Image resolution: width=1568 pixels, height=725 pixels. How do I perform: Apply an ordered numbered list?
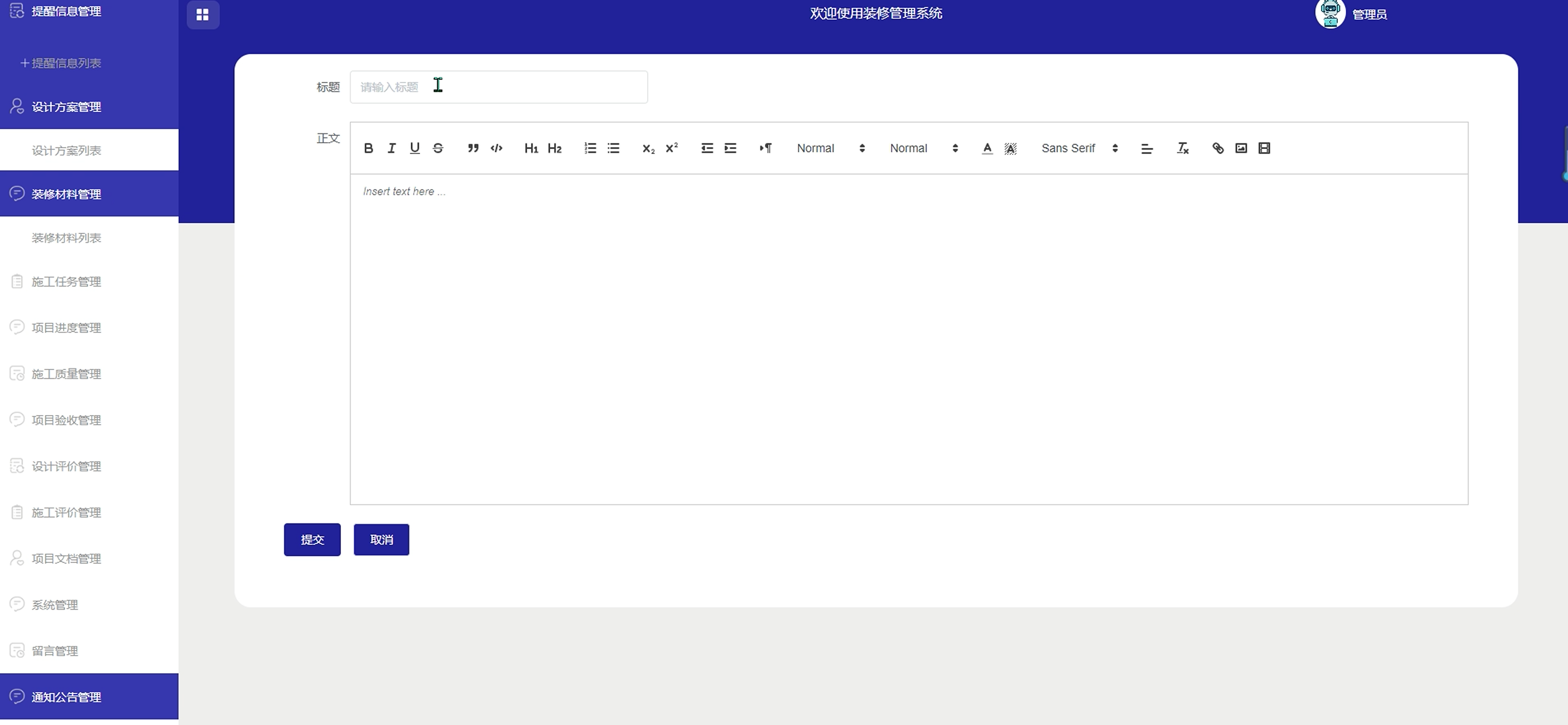pyautogui.click(x=590, y=148)
